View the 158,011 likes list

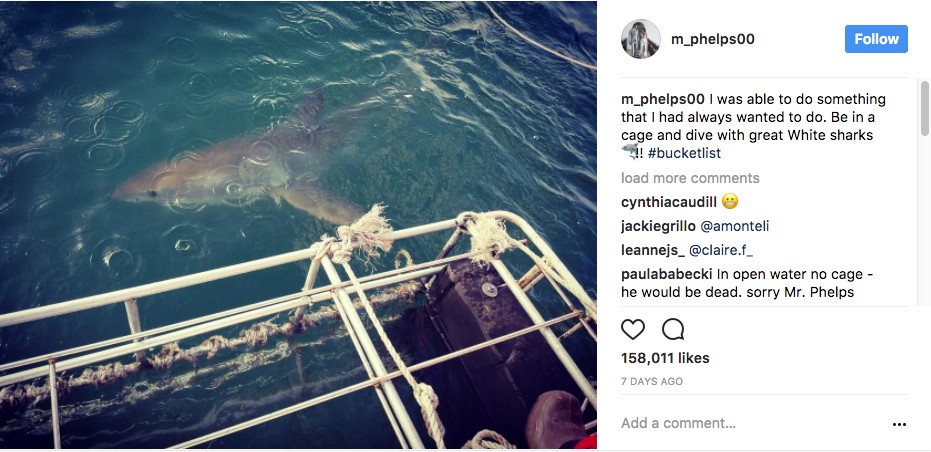[x=663, y=358]
